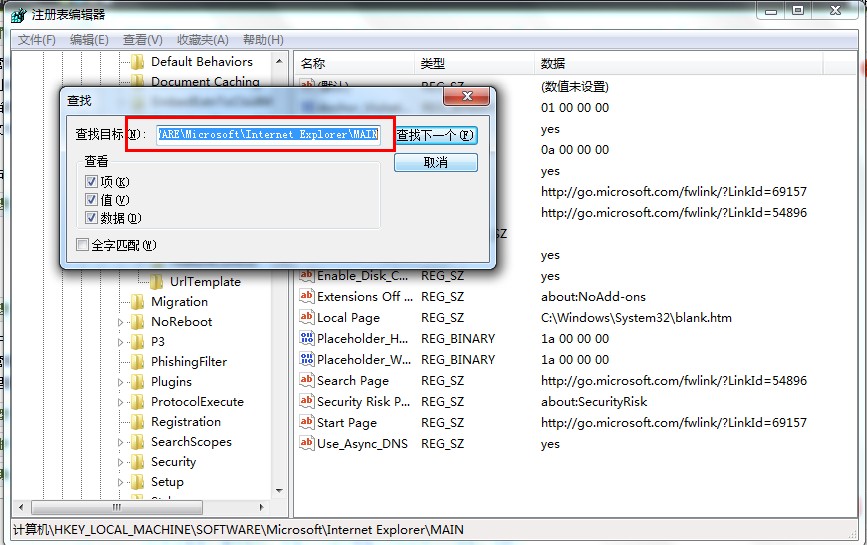Expand the NoReboot tree node

click(x=121, y=322)
